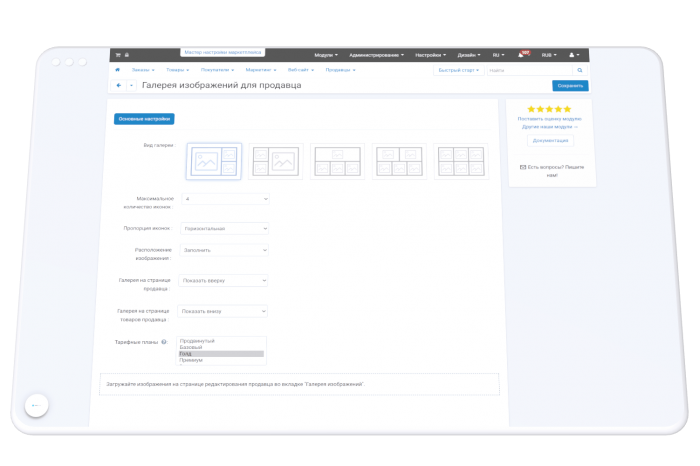Click the Сохранить button
Screen dimensions: 700x466
[570, 86]
